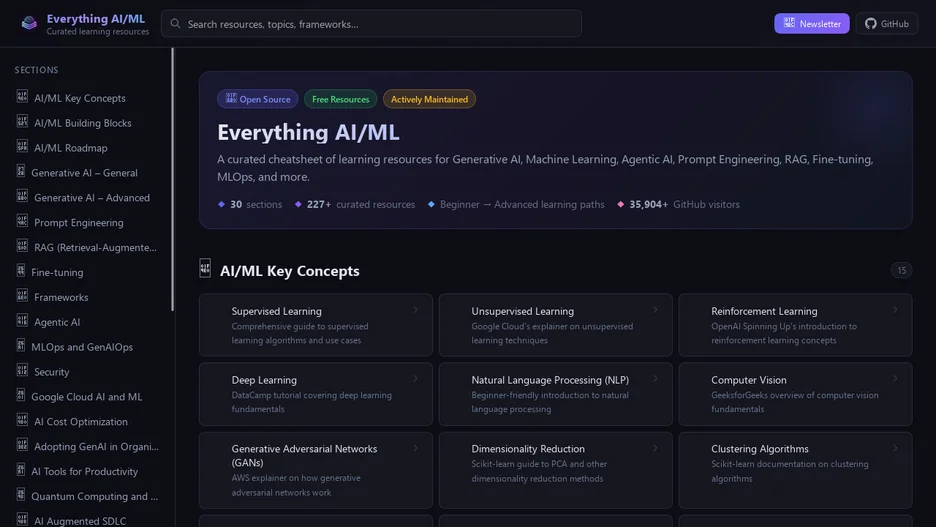The width and height of the screenshot is (936, 527).
Task: Open the Unsupervised Learning resource card
Action: click(556, 325)
